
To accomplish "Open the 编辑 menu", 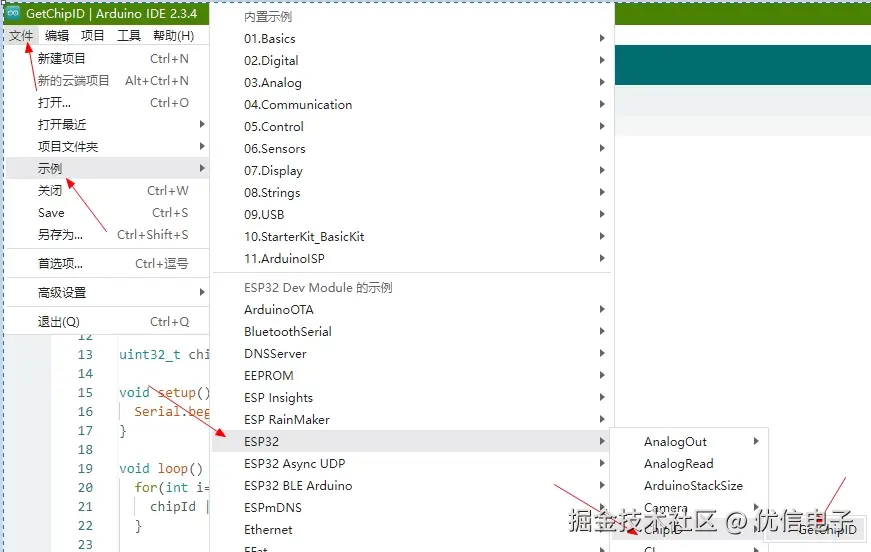I will [x=57, y=36].
